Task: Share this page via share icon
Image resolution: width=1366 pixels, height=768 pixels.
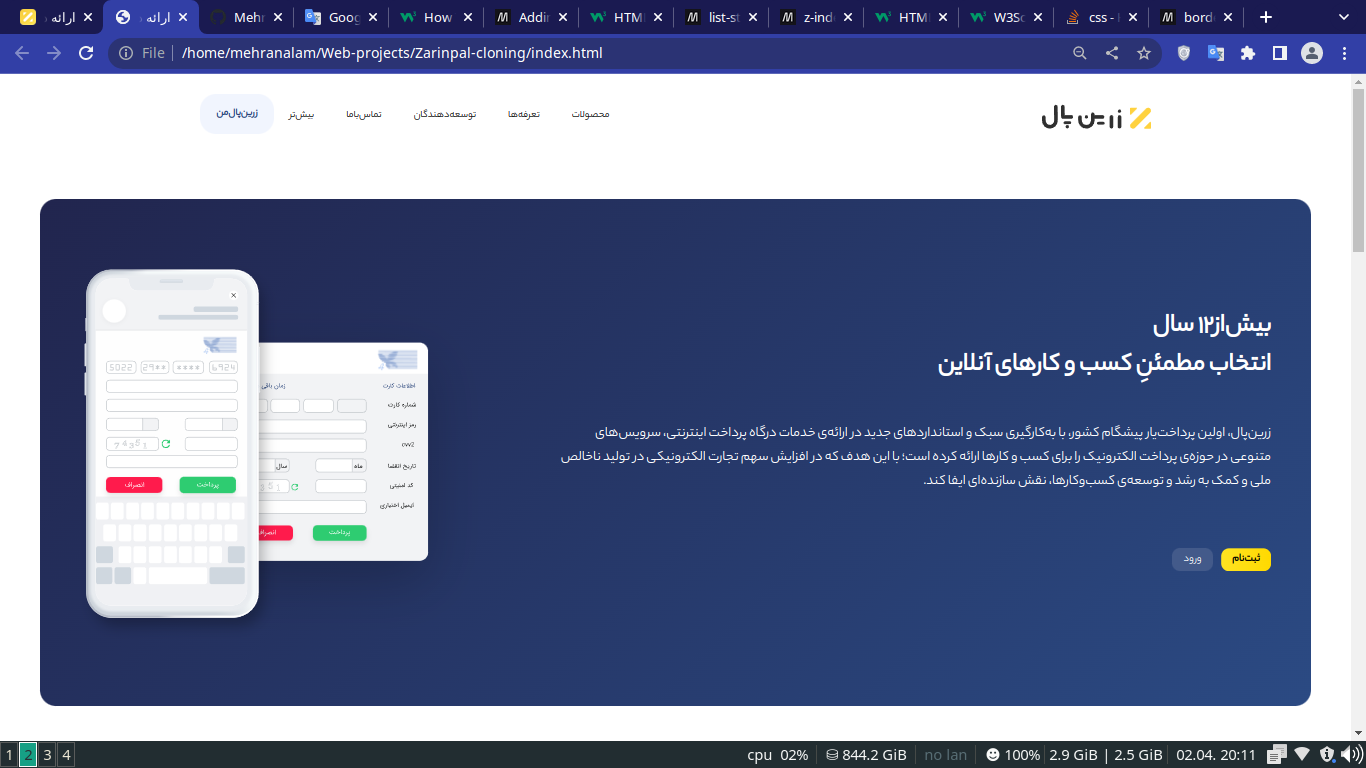Action: [x=1112, y=53]
